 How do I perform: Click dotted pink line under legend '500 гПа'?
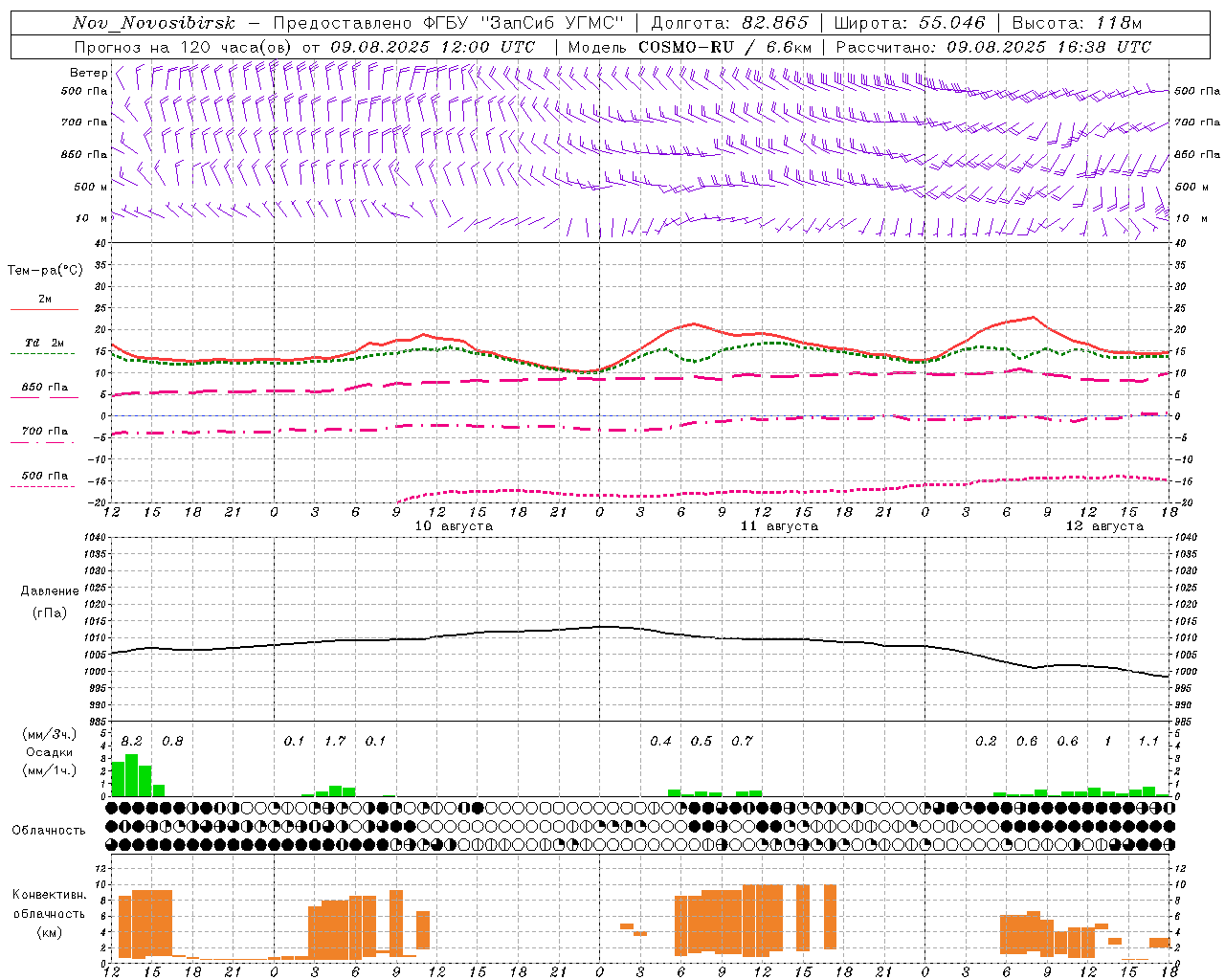click(x=44, y=486)
